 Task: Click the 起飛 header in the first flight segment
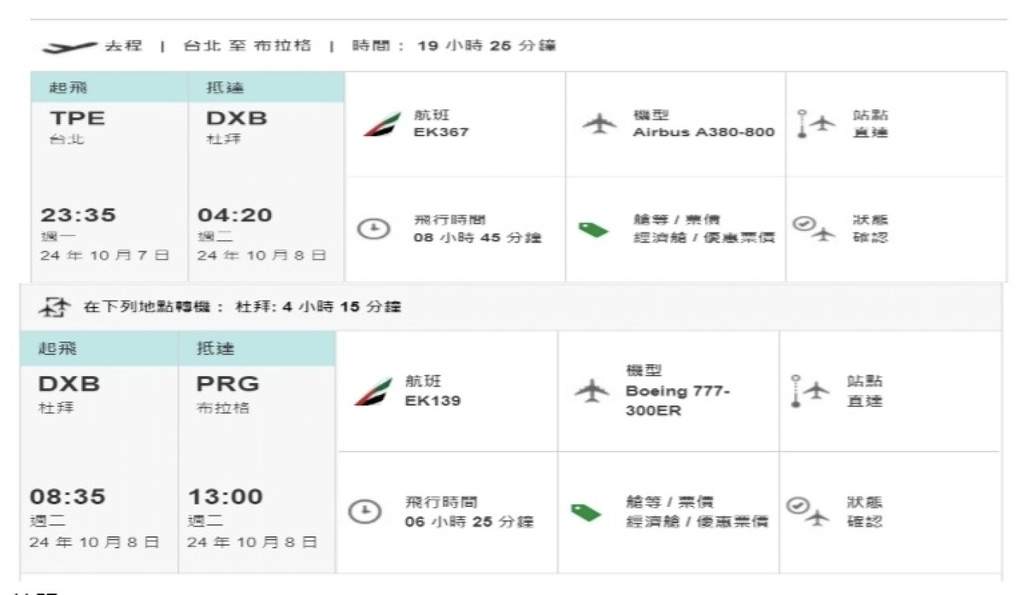68,86
